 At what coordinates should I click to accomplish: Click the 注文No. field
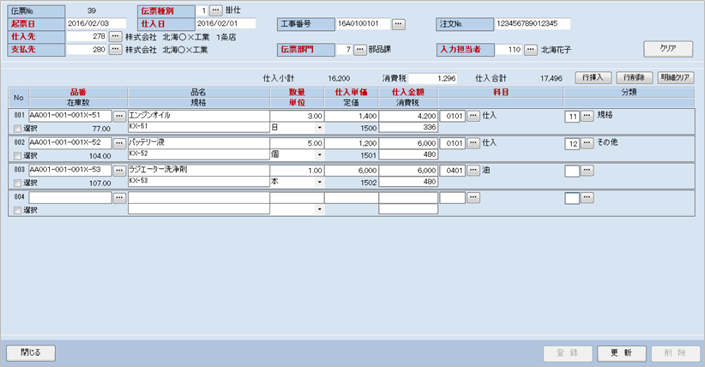533,24
